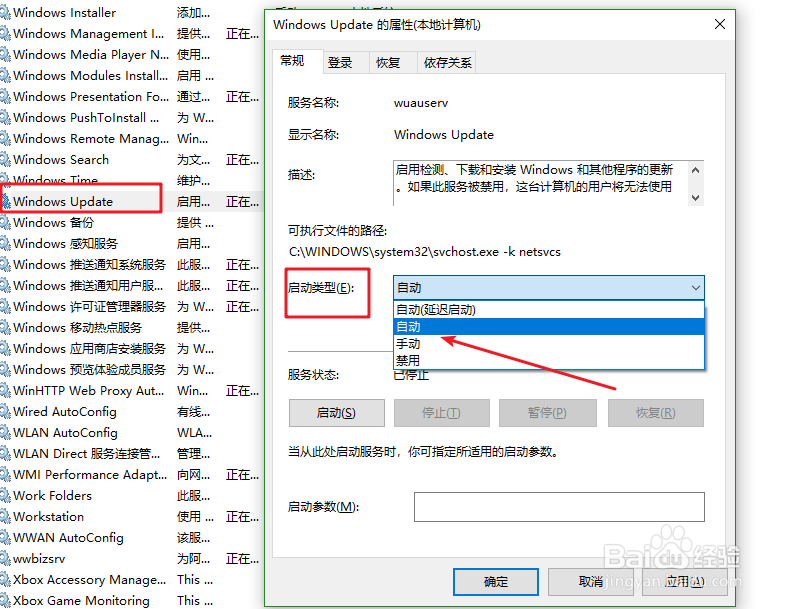787x609 pixels.
Task: Click gear icon beside Windows Media Player N...
Action: point(6,55)
